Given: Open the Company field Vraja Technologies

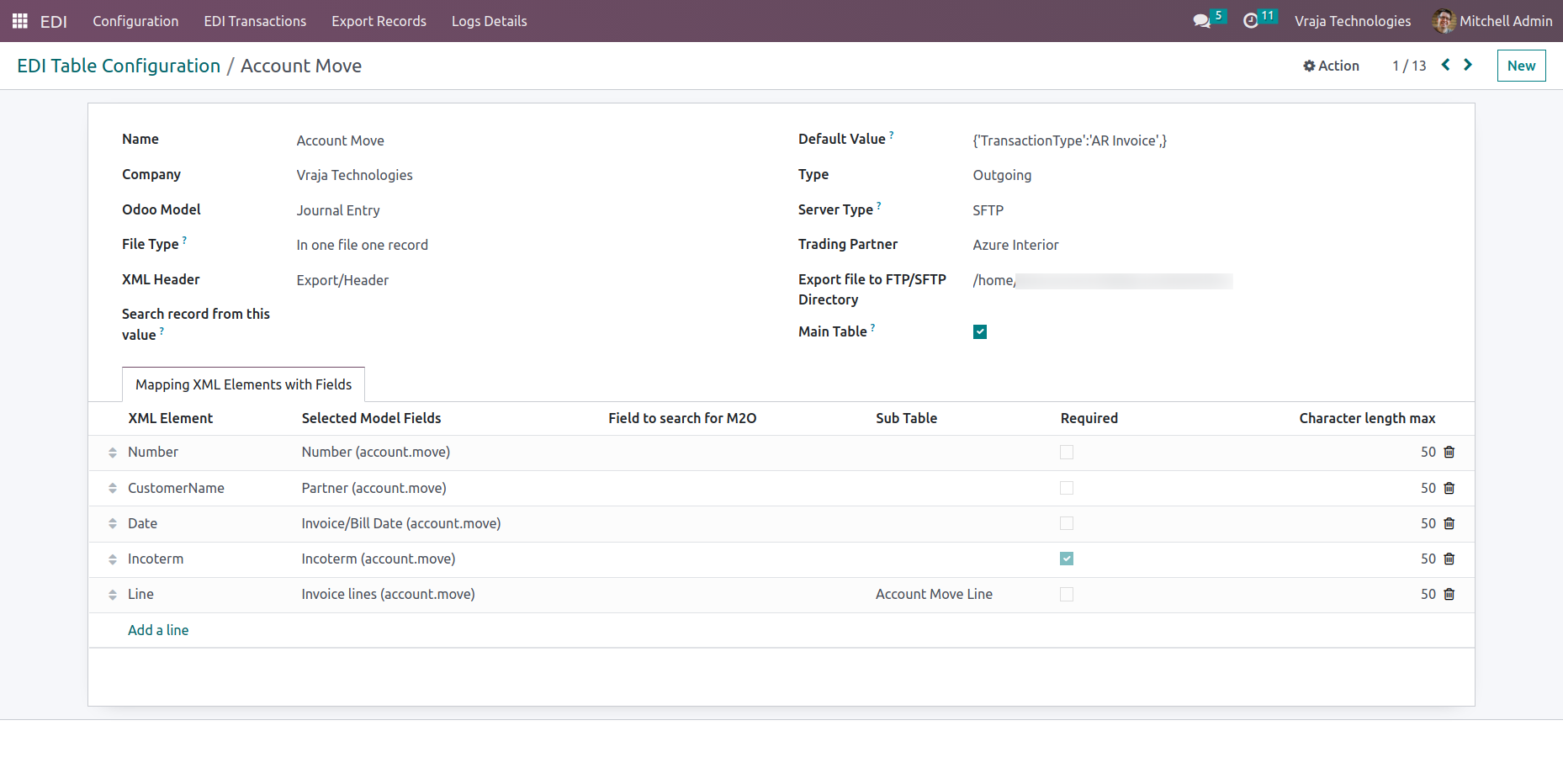Looking at the screenshot, I should coord(354,175).
